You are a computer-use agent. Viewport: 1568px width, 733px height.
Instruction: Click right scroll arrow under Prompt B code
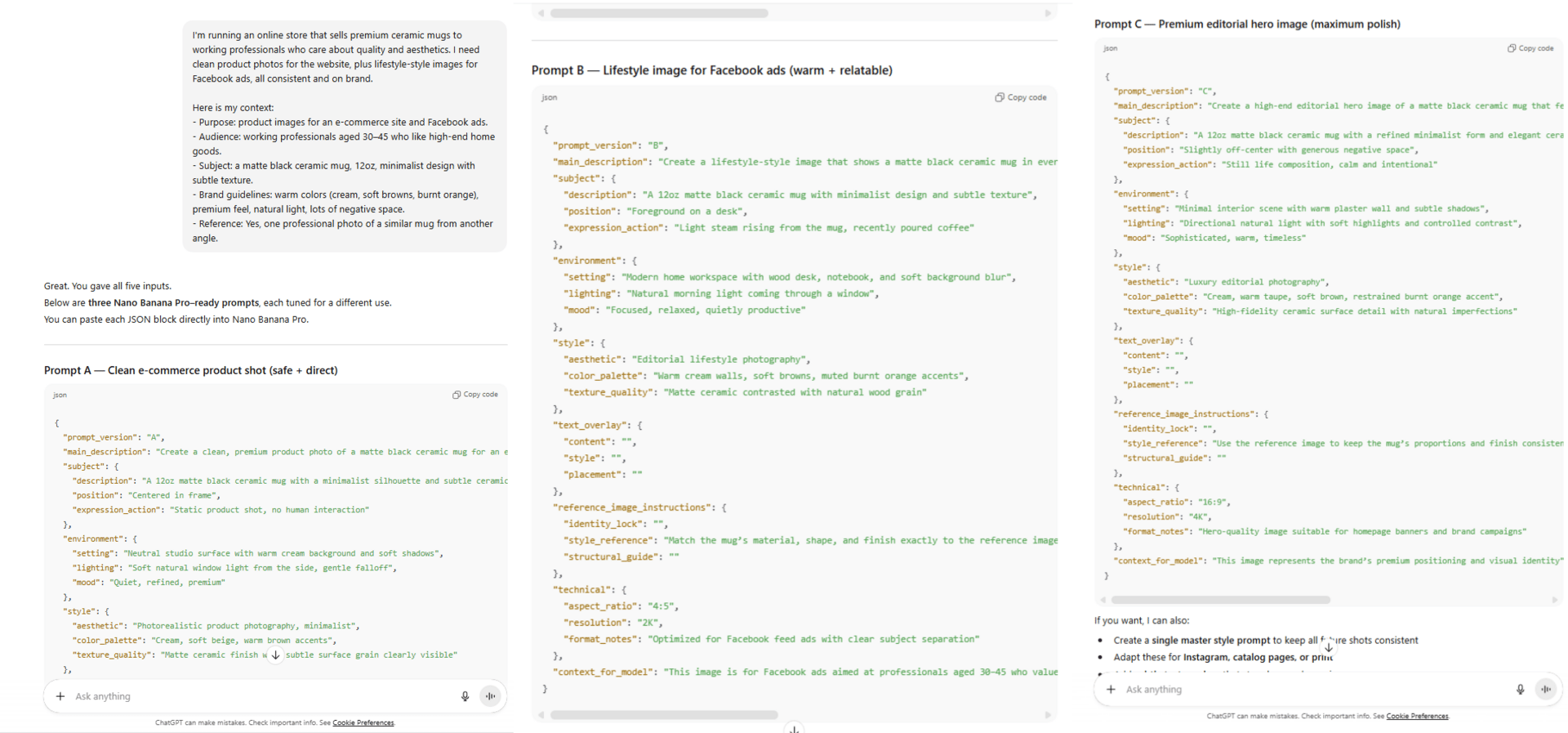(x=1048, y=715)
